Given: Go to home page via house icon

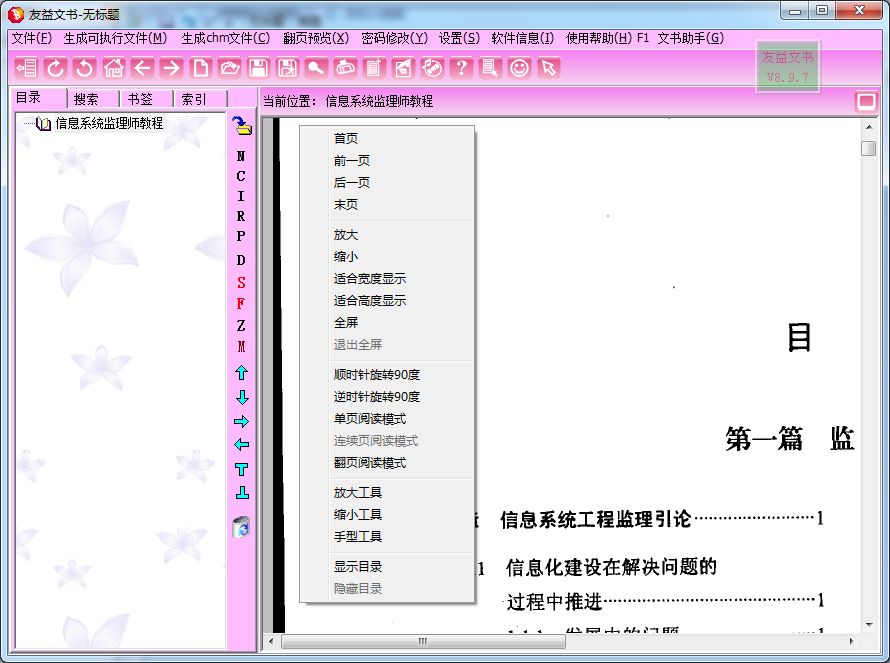Looking at the screenshot, I should [114, 68].
